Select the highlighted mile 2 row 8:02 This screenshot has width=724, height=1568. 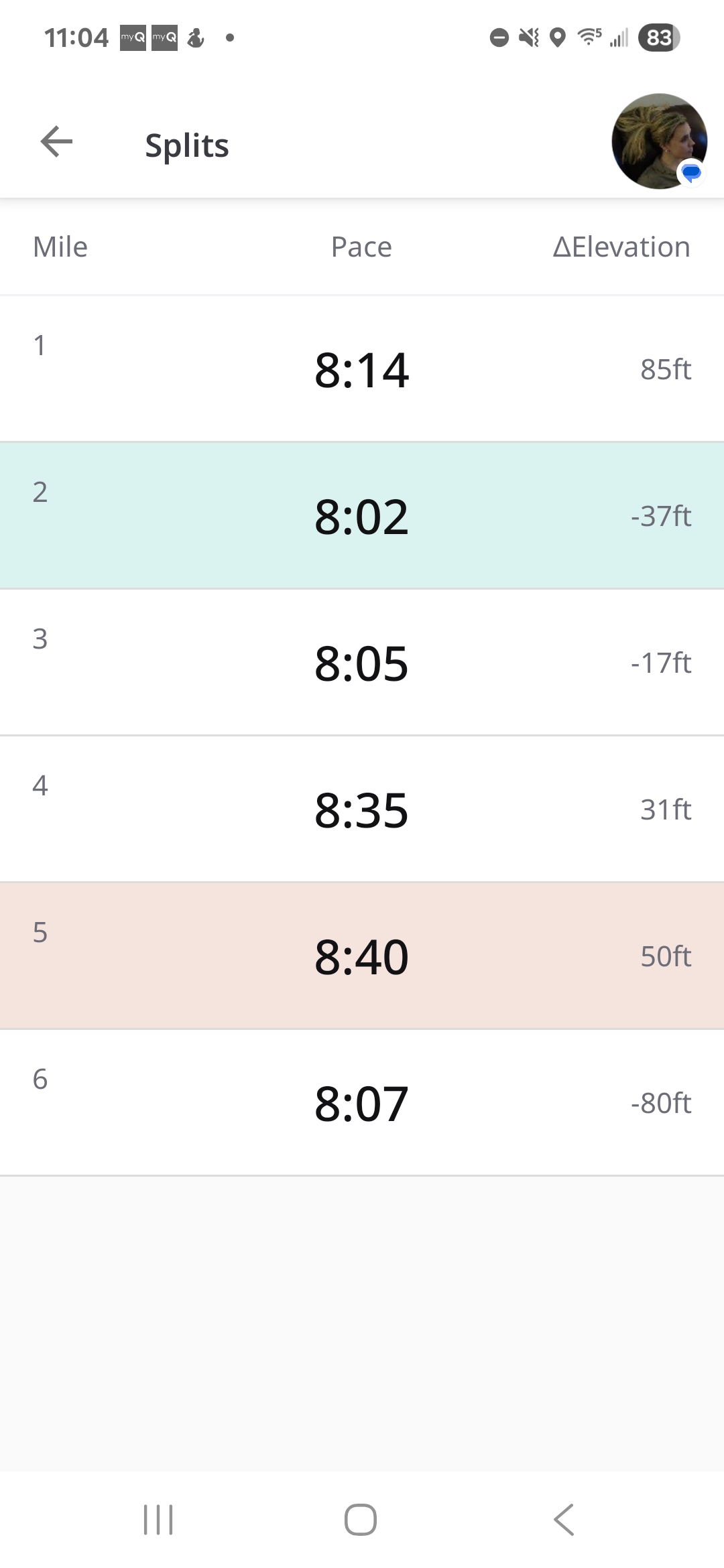(362, 515)
